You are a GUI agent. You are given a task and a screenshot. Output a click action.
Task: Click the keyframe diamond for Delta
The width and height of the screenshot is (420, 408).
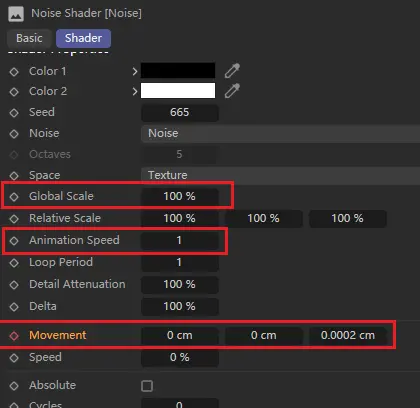point(14,307)
